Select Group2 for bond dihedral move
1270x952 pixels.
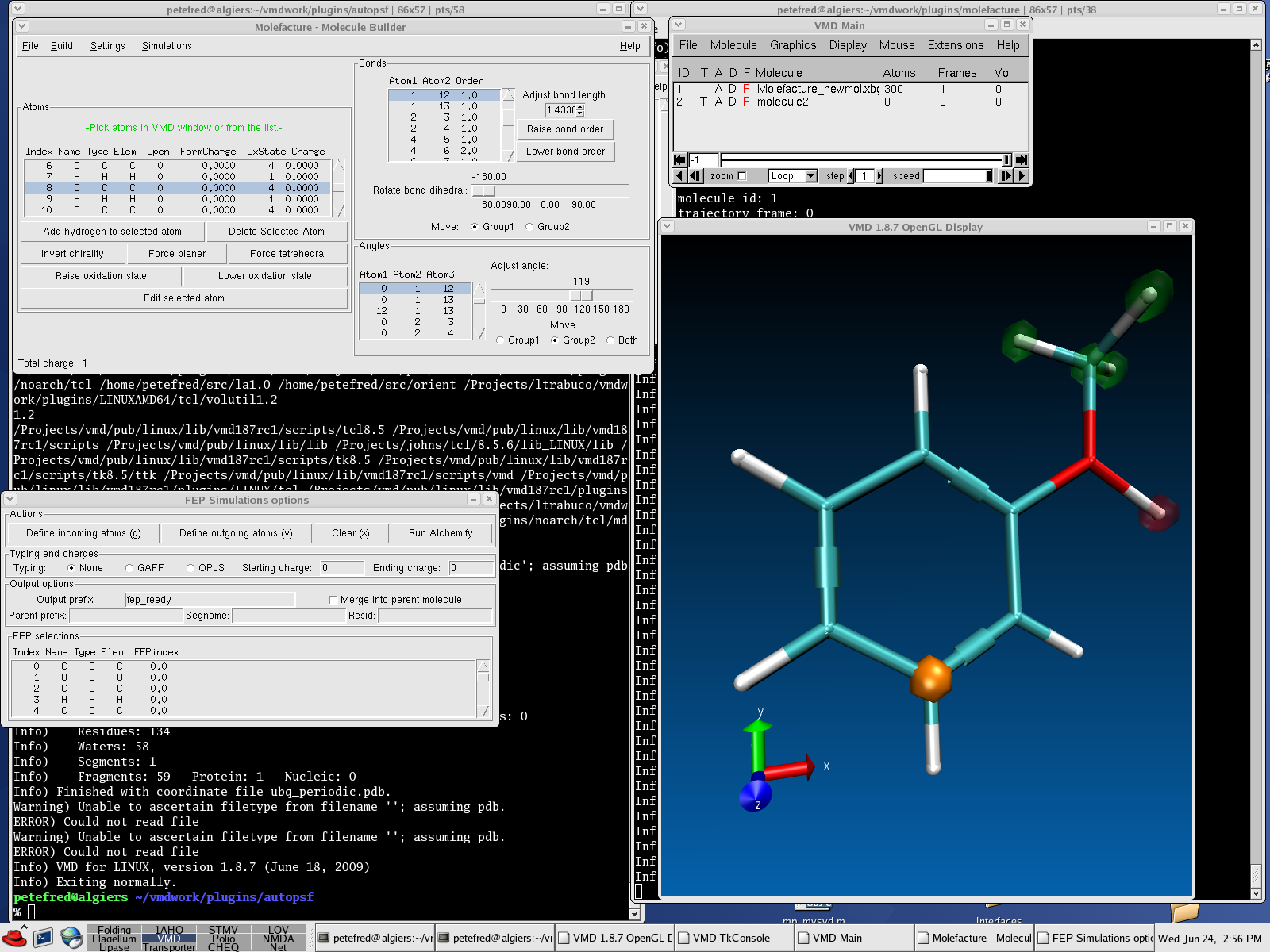pos(529,227)
